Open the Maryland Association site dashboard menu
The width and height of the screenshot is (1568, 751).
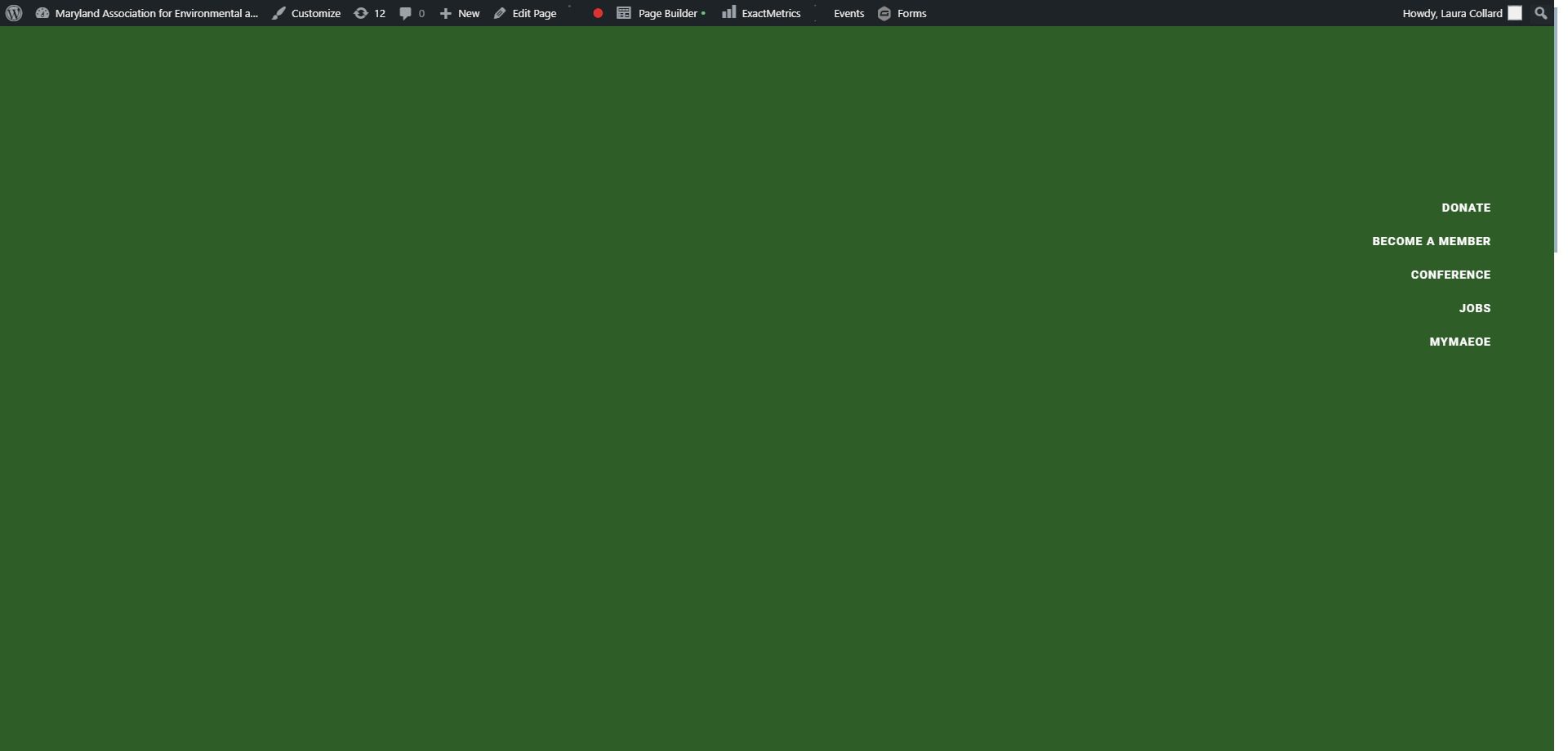tap(147, 13)
